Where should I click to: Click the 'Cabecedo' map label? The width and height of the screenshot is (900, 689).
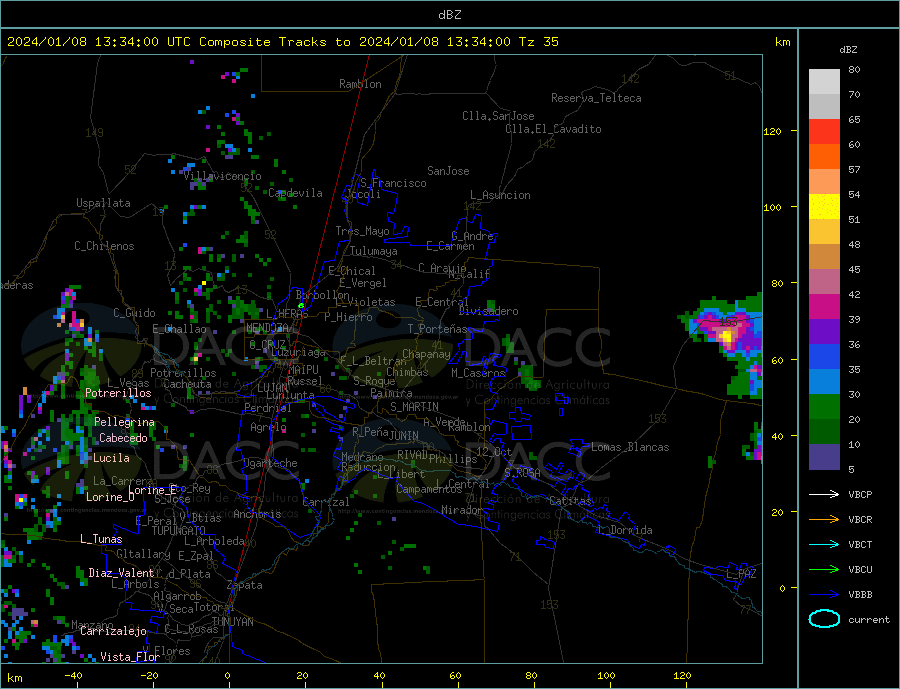tap(123, 438)
